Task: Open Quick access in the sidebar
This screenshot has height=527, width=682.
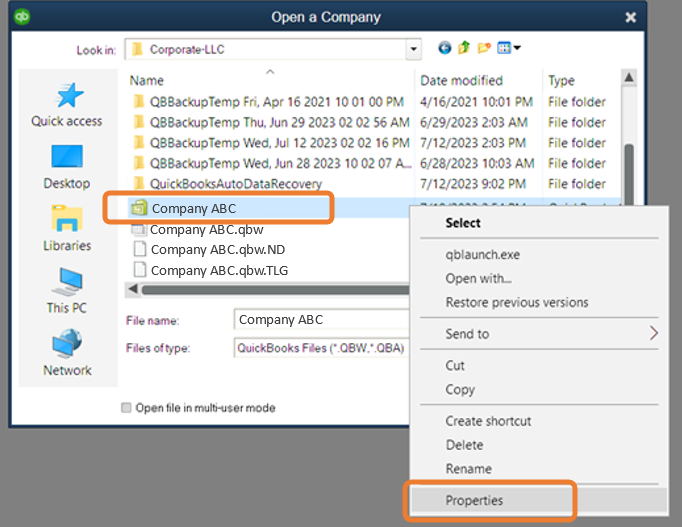Action: (x=67, y=105)
